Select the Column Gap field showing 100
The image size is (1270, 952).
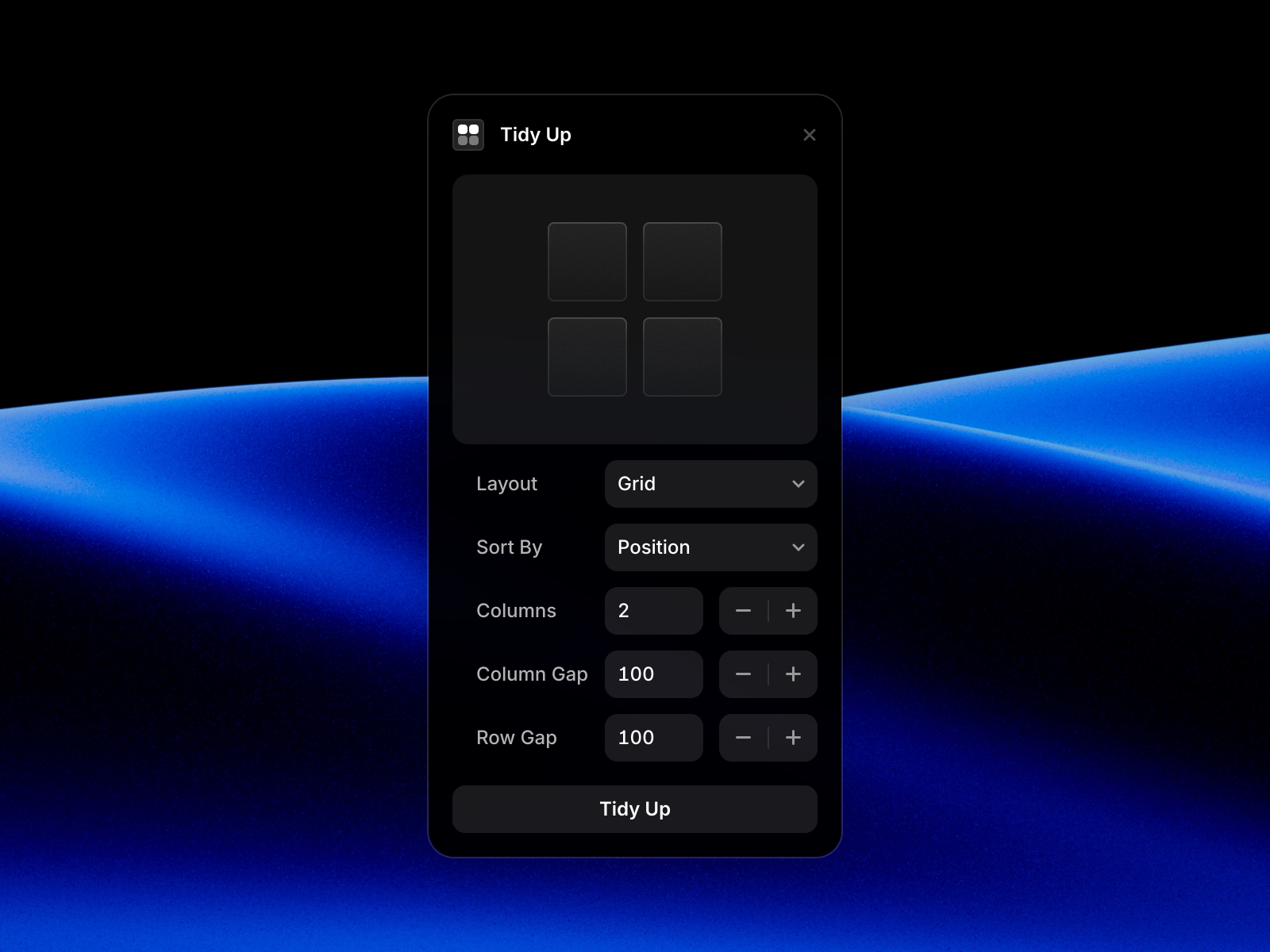tap(653, 674)
